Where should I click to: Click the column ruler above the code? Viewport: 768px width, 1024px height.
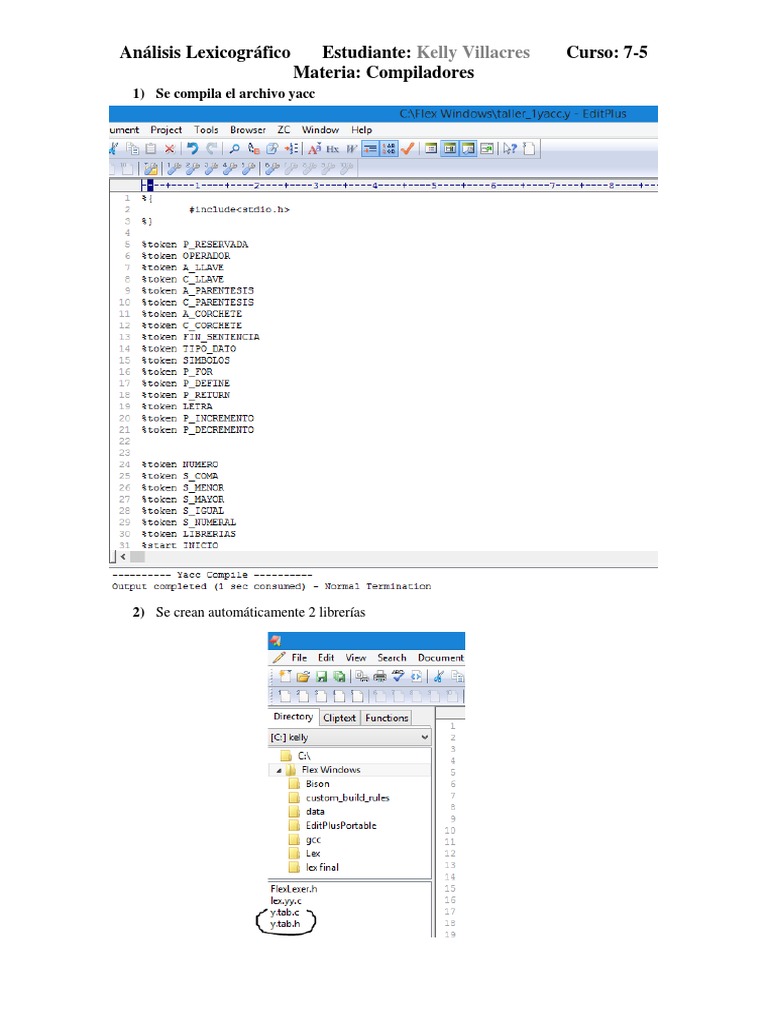[x=400, y=185]
